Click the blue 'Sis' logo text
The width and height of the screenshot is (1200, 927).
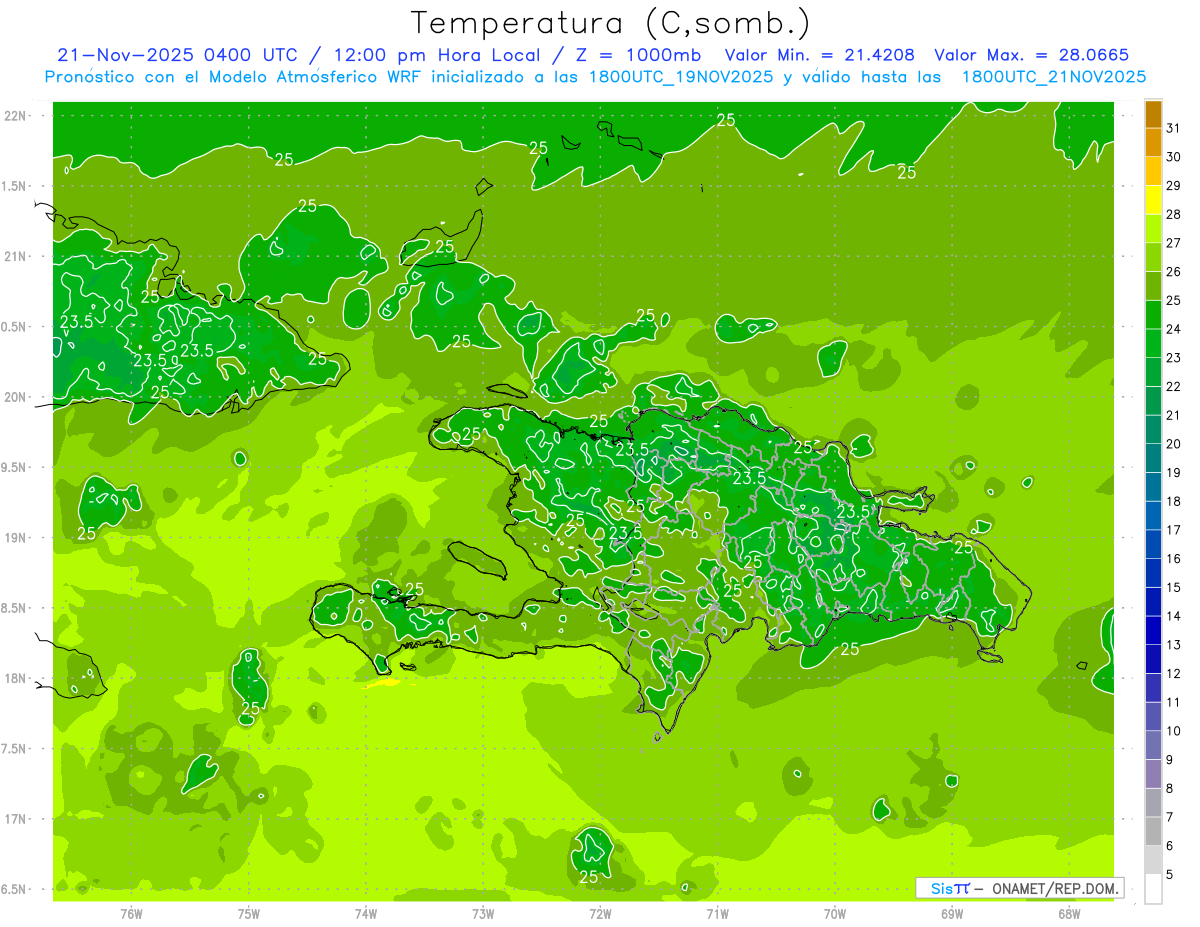tap(941, 888)
